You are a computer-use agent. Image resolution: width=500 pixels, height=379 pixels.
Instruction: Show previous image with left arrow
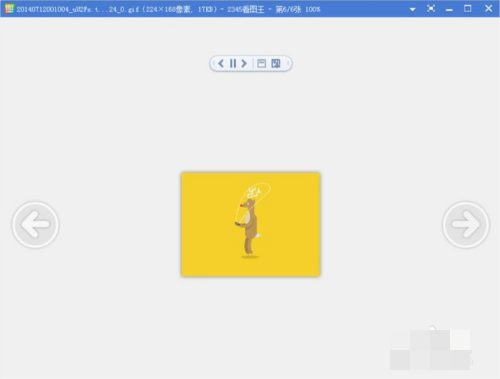pos(35,225)
